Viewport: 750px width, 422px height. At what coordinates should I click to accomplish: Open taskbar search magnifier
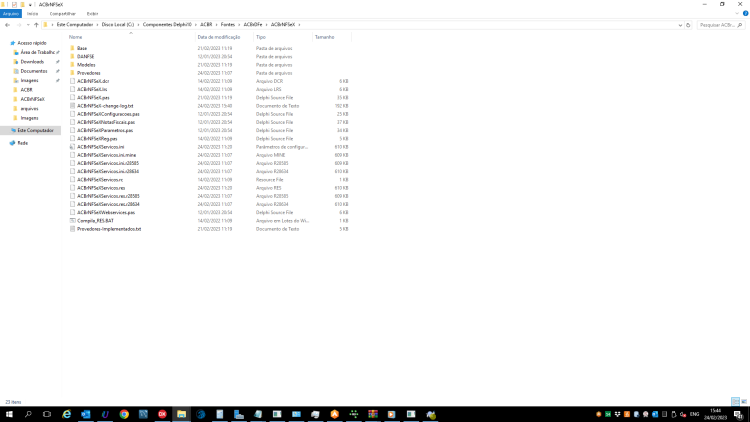click(28, 414)
